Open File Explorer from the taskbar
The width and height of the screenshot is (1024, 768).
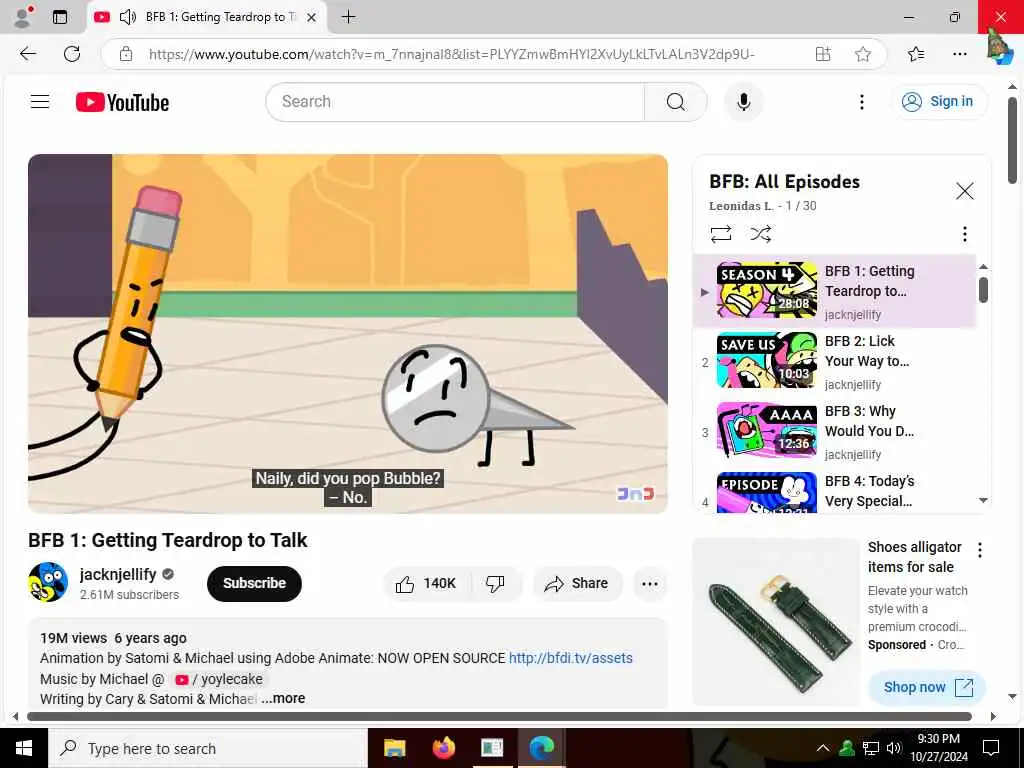[x=394, y=748]
